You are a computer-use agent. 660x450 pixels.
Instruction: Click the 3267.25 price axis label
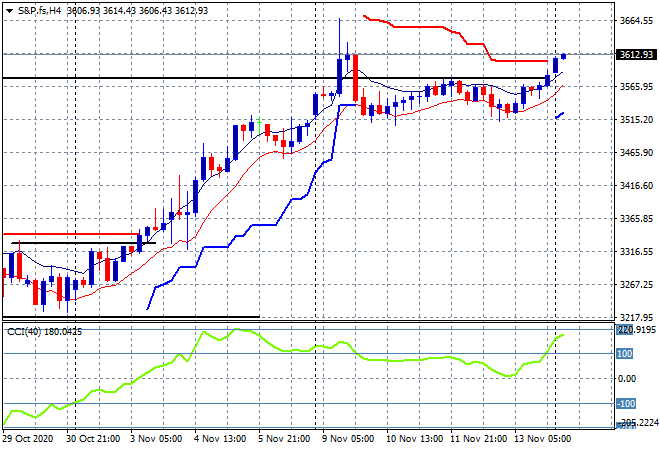[x=636, y=285]
